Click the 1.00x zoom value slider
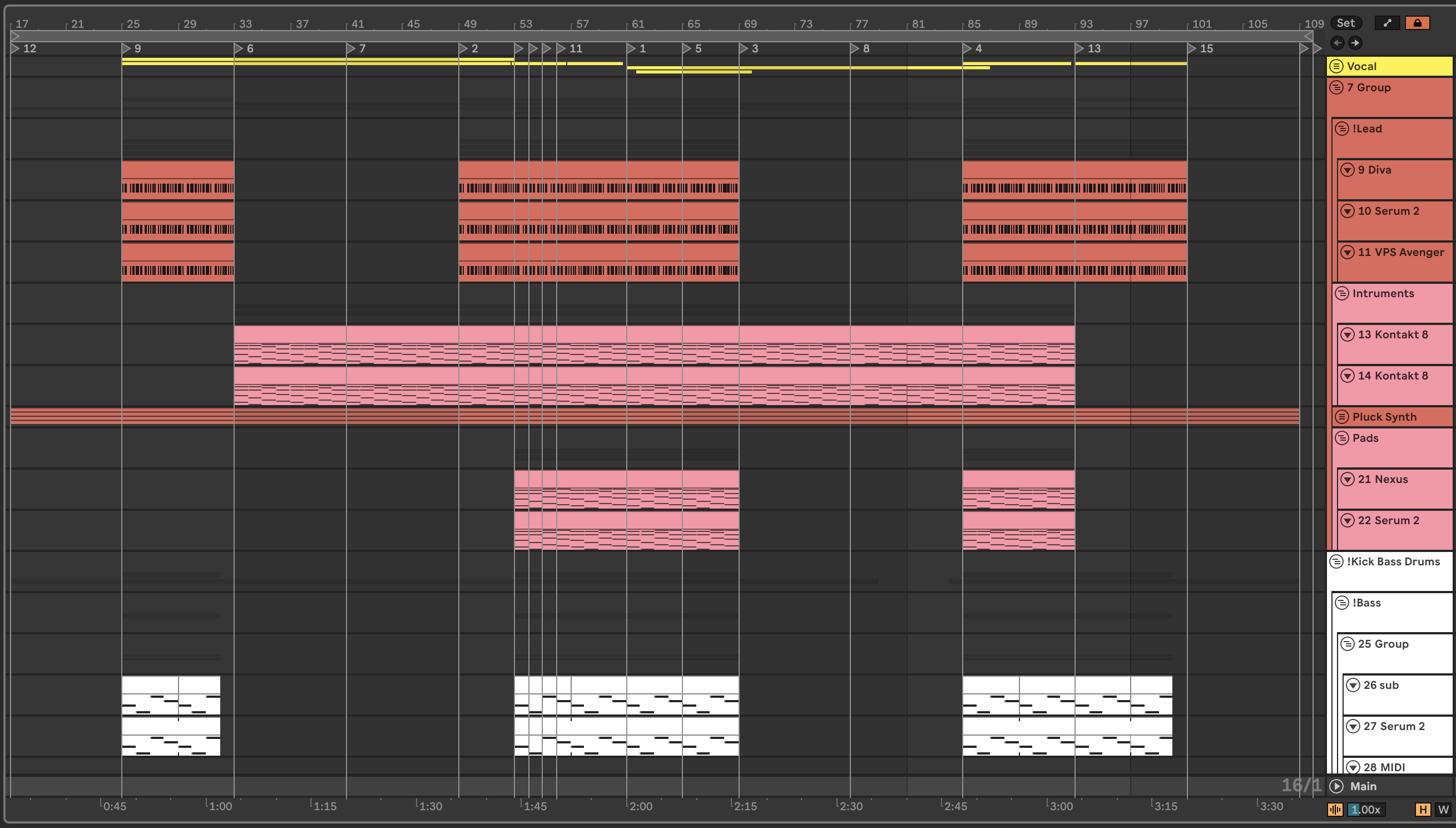Viewport: 1456px width, 828px height. tap(1366, 809)
